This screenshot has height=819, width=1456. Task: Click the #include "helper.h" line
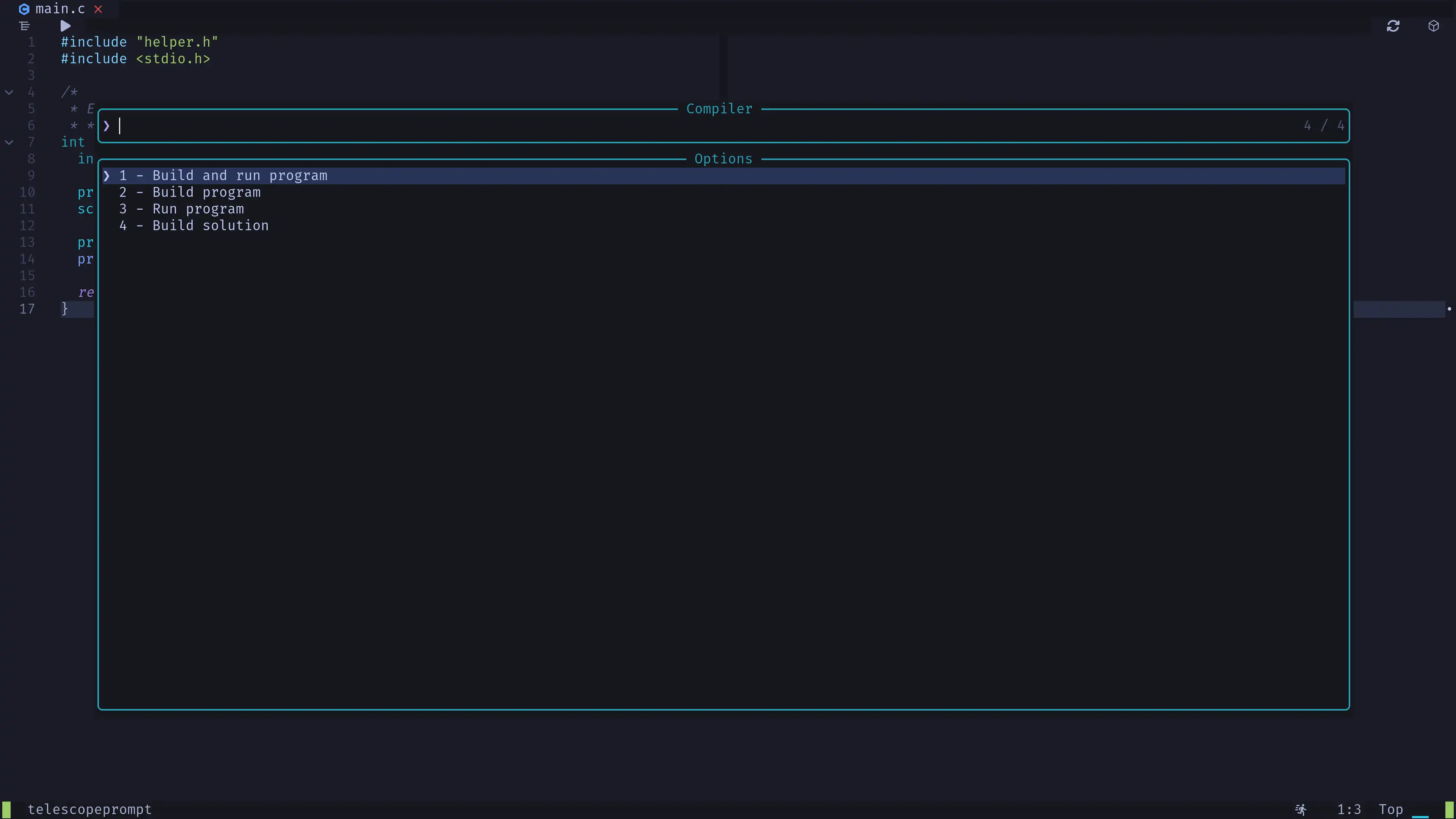pos(139,42)
